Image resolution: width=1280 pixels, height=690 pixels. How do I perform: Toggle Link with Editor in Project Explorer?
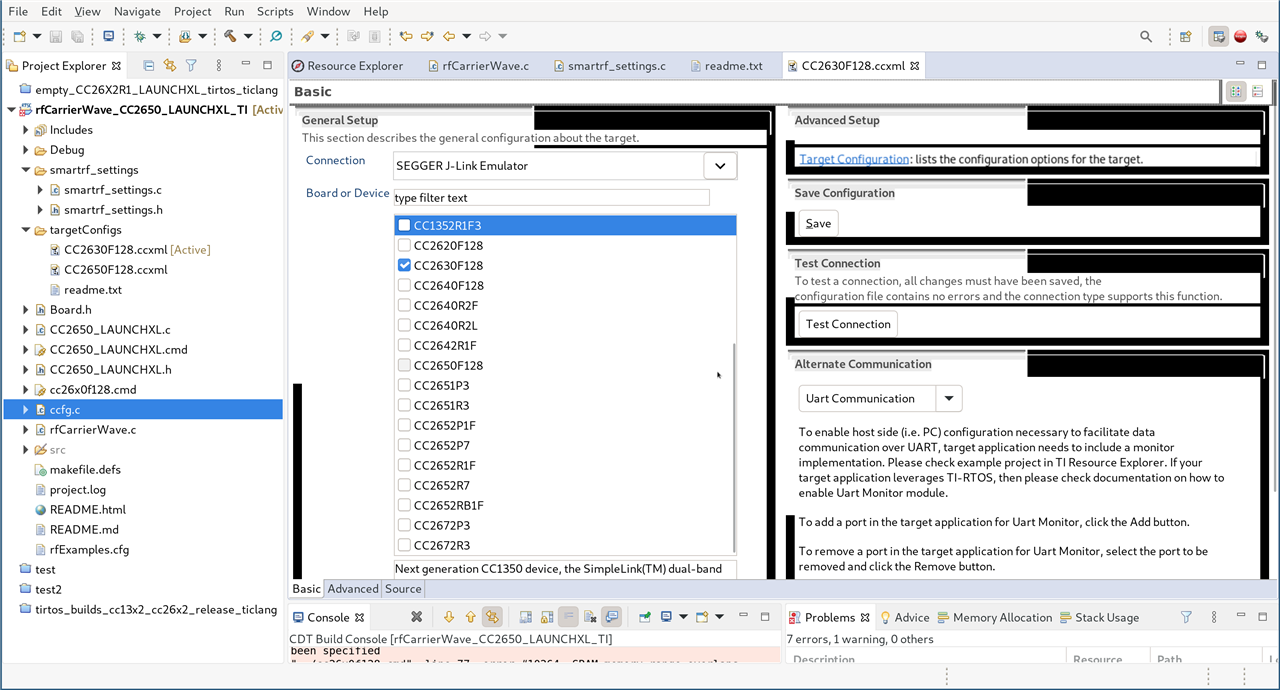pyautogui.click(x=169, y=65)
